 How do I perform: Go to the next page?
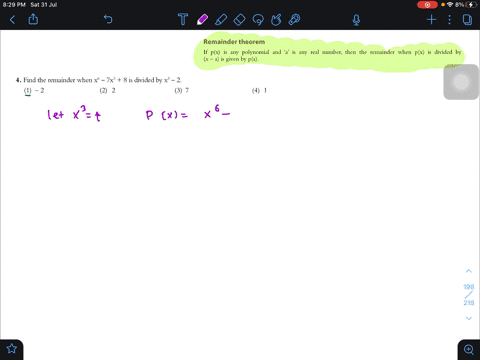[x=469, y=318]
